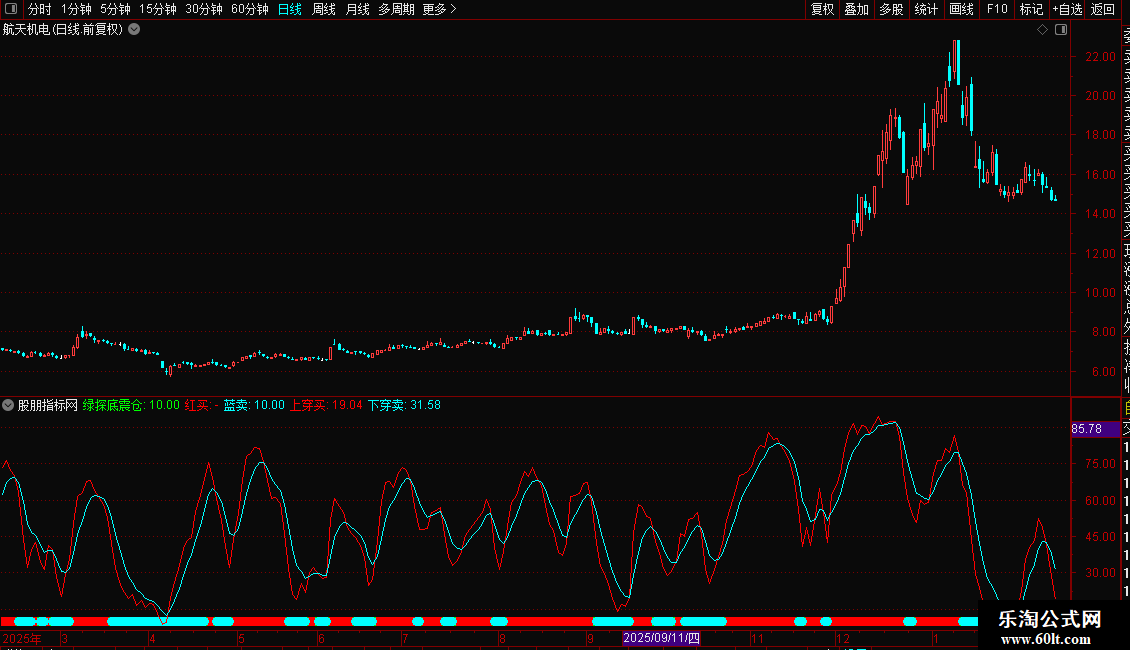Screen dimensions: 1130x650
Task: Click the 返回 back button
Action: (1103, 9)
